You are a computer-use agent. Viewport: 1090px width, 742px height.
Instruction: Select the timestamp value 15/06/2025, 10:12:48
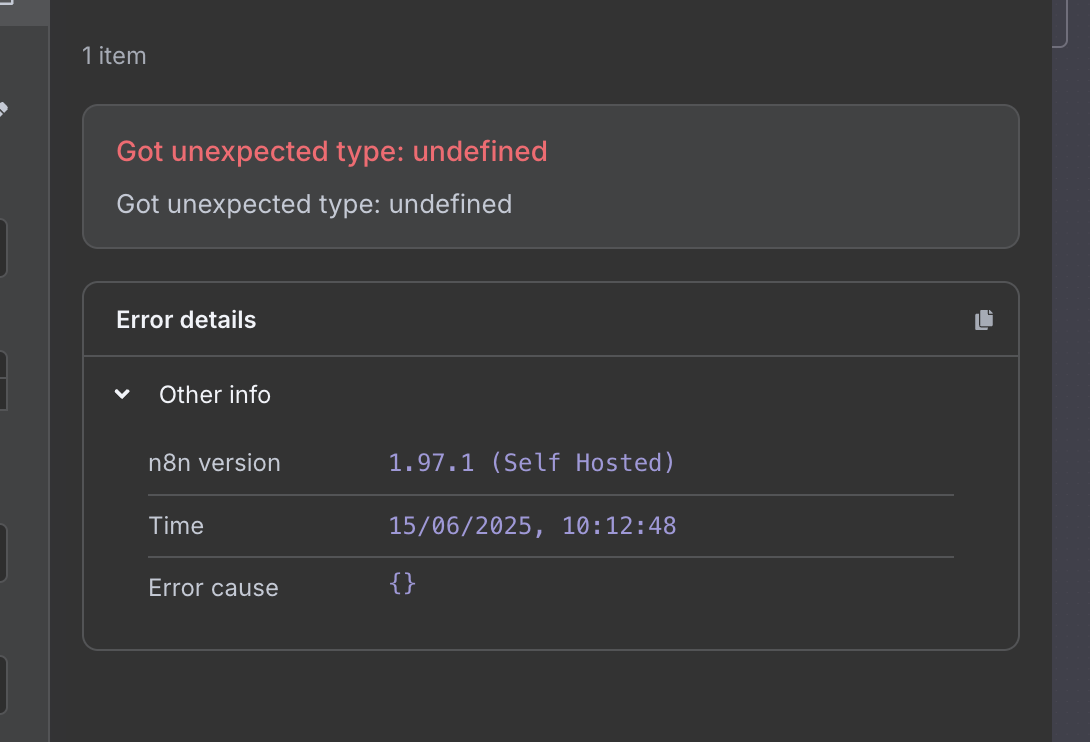[x=532, y=525]
